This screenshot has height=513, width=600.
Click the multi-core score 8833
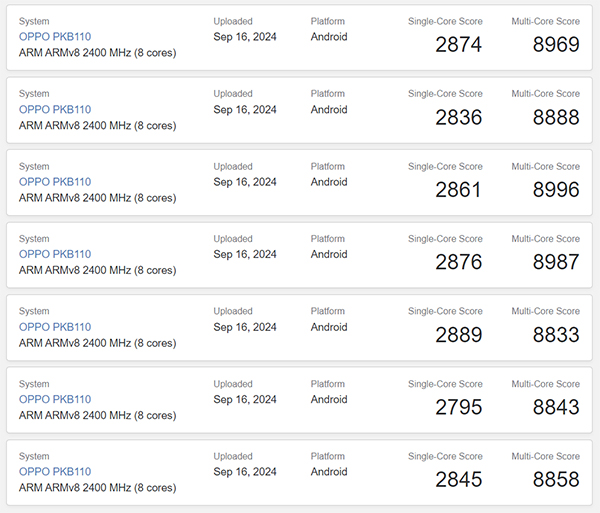[x=556, y=335]
